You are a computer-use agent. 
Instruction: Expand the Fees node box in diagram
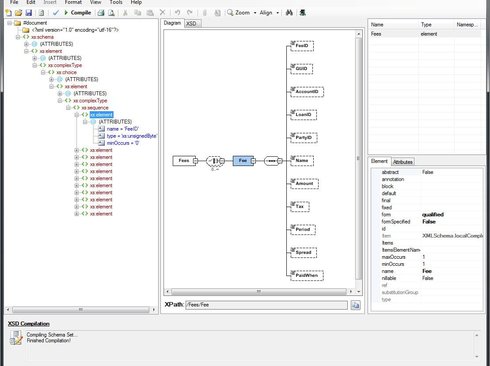click(x=195, y=161)
